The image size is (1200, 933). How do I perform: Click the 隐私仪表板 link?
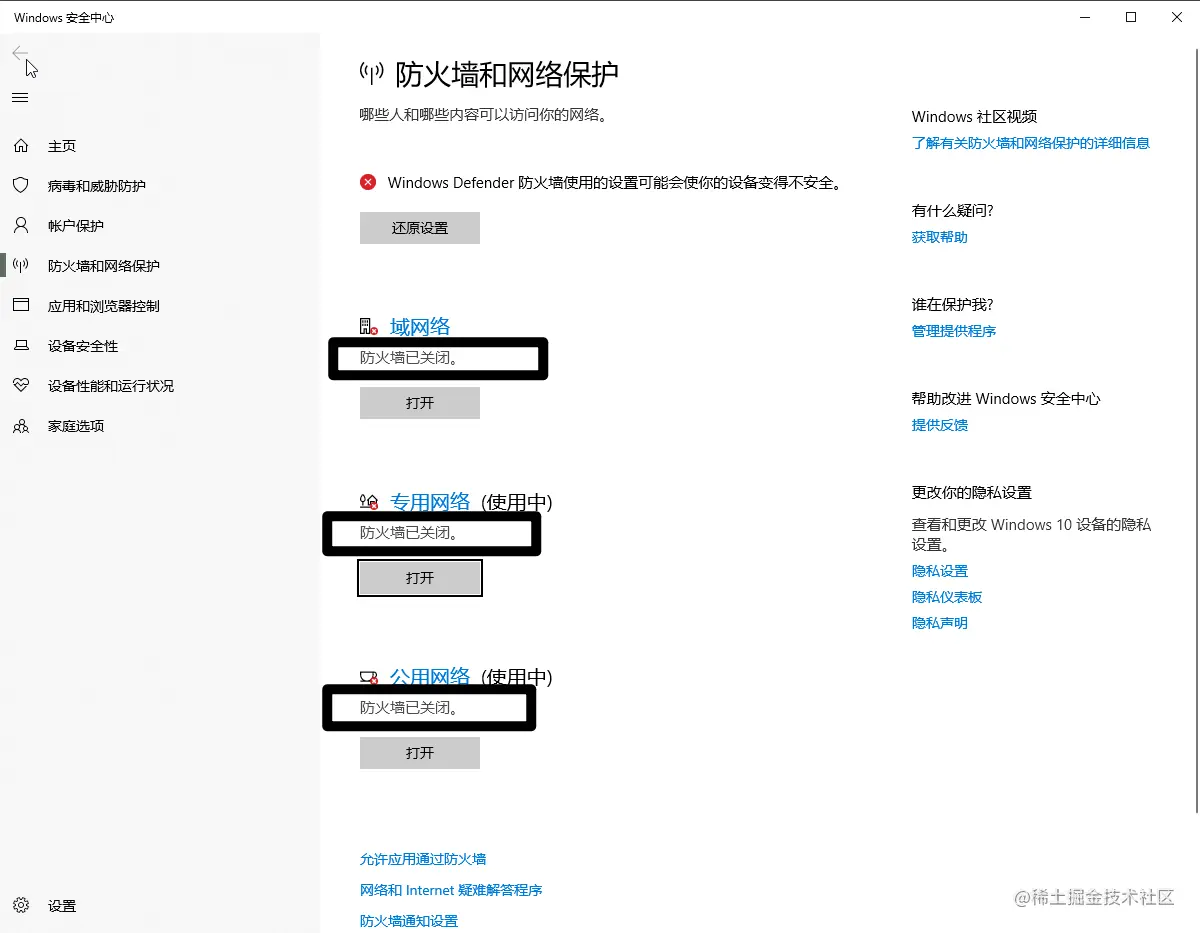(x=947, y=597)
